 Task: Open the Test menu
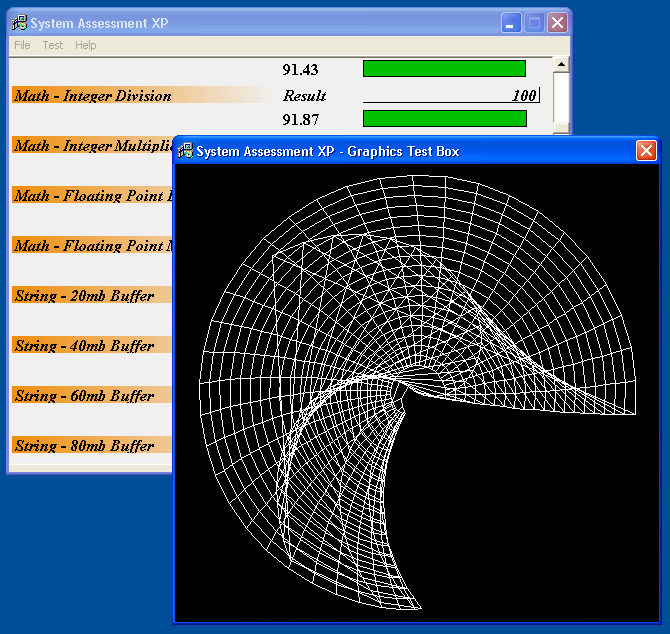point(52,45)
